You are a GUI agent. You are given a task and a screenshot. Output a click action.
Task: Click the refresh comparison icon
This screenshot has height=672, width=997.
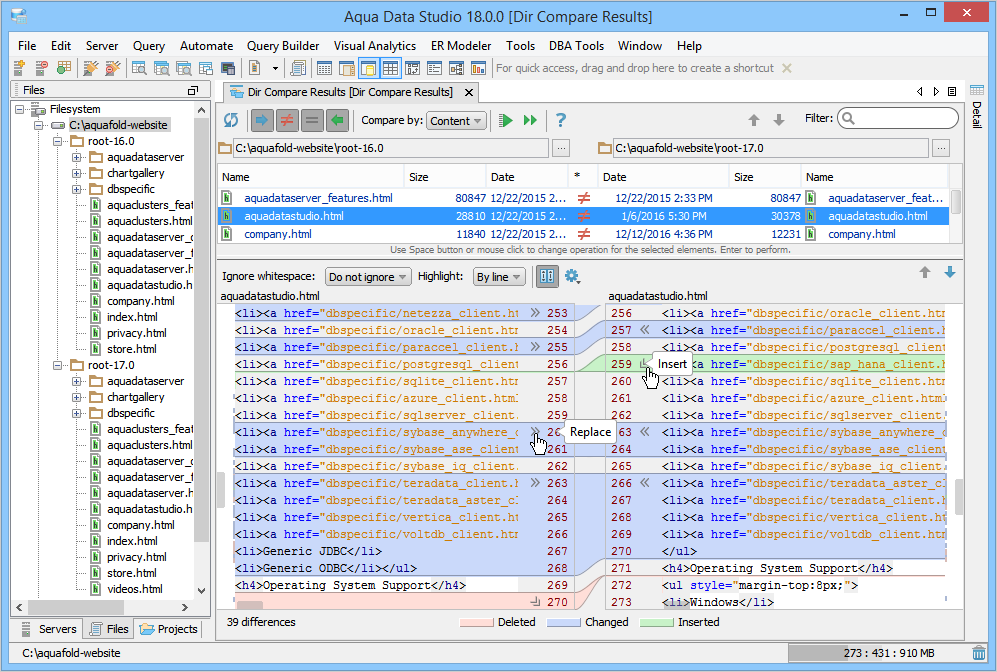pyautogui.click(x=231, y=120)
